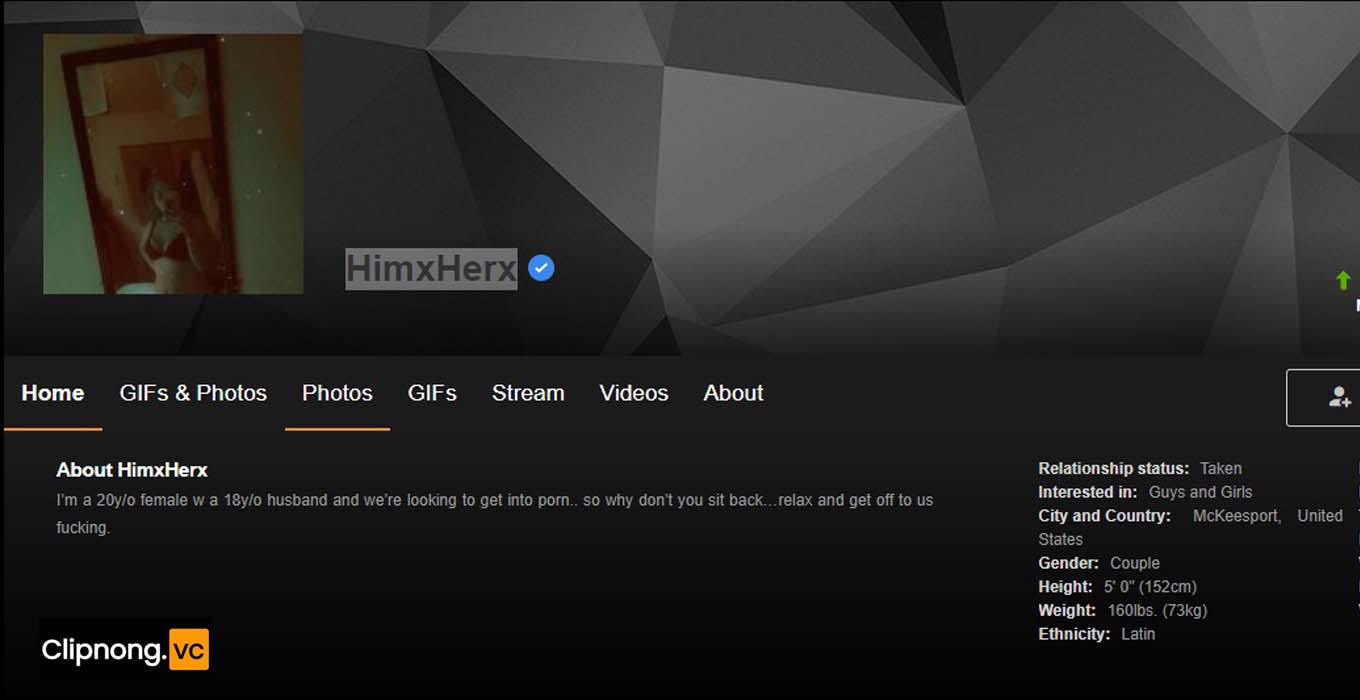This screenshot has width=1360, height=700.
Task: Click the About HimxHerx heading
Action: 132,470
